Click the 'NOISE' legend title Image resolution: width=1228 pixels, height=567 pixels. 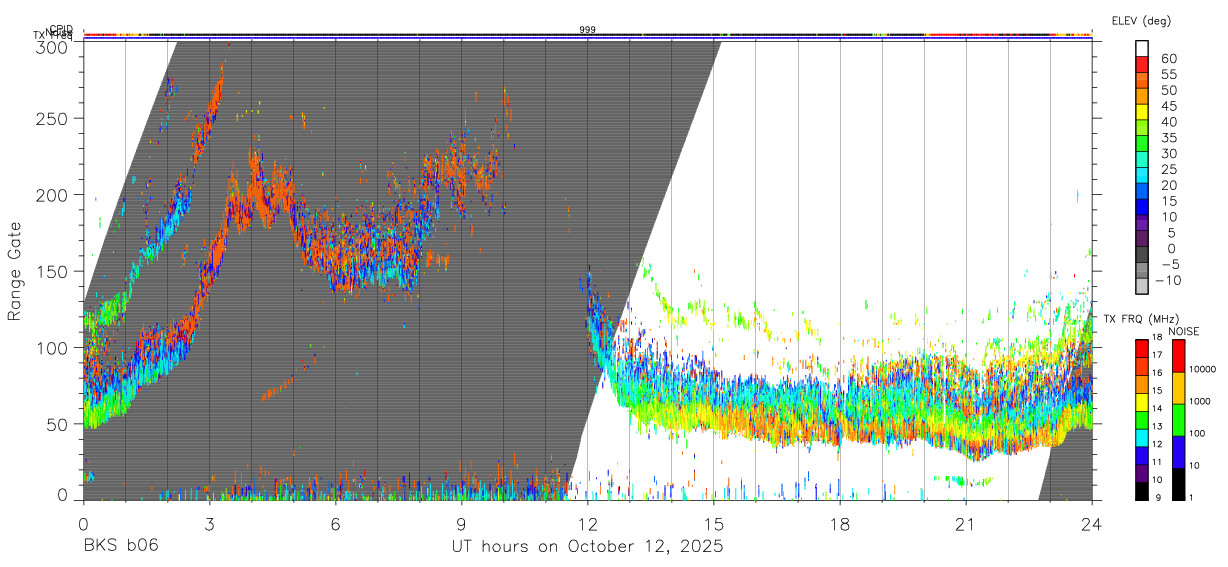[x=1183, y=331]
